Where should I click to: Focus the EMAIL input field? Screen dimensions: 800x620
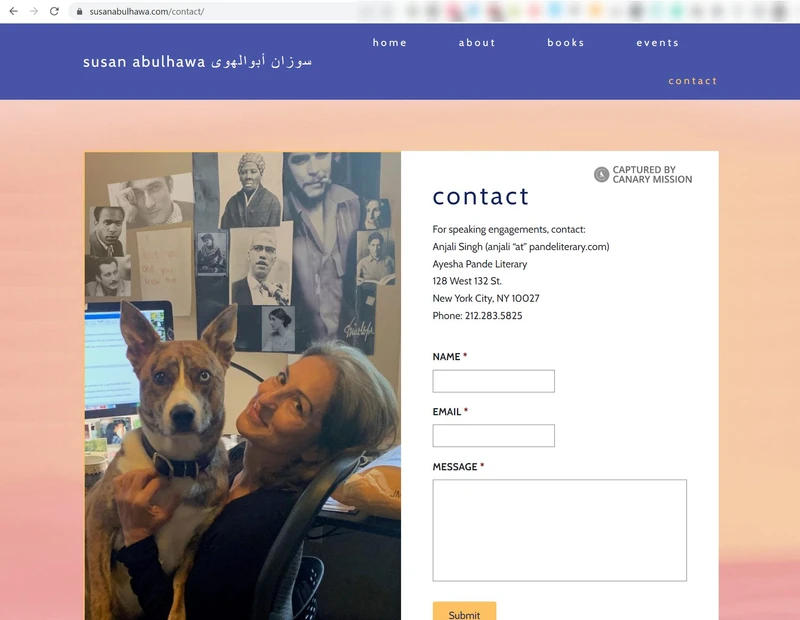point(493,436)
